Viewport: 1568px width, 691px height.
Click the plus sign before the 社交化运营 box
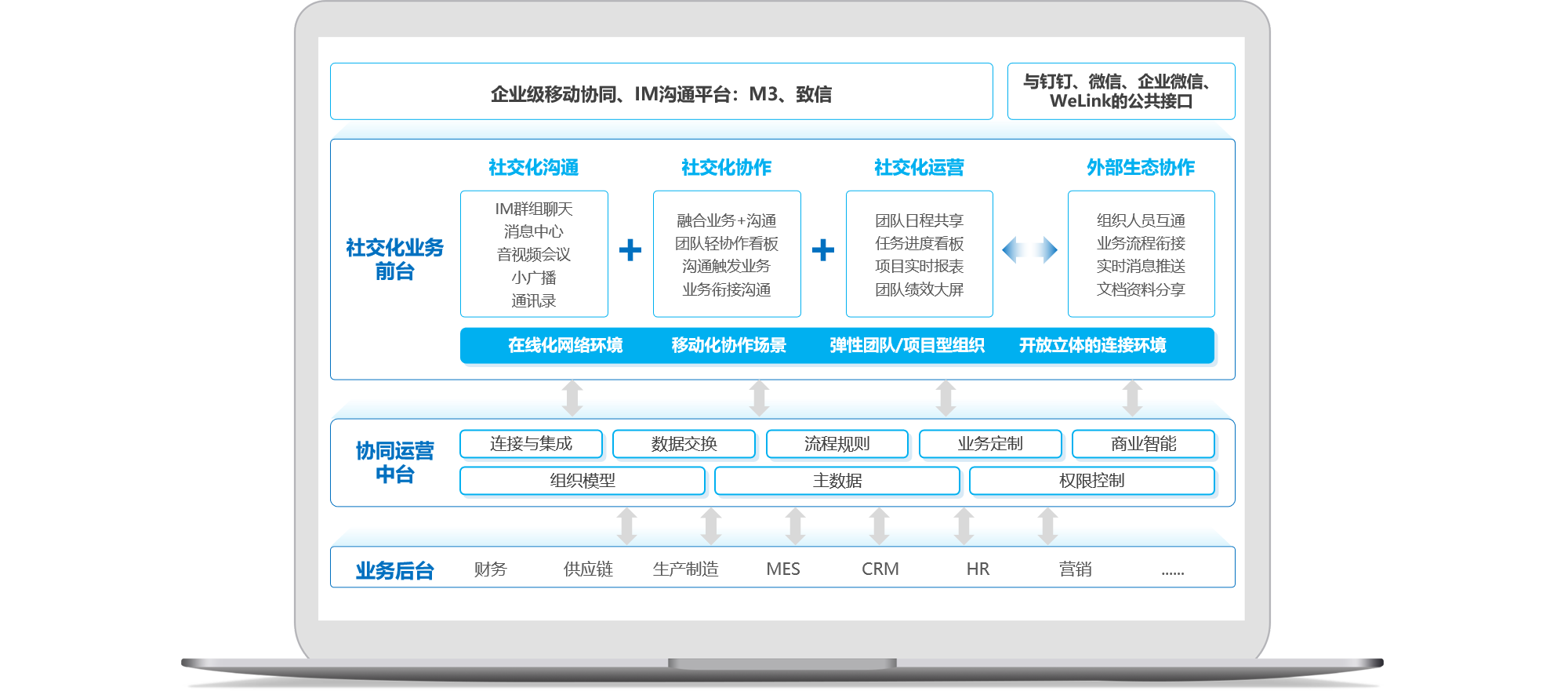[x=823, y=250]
